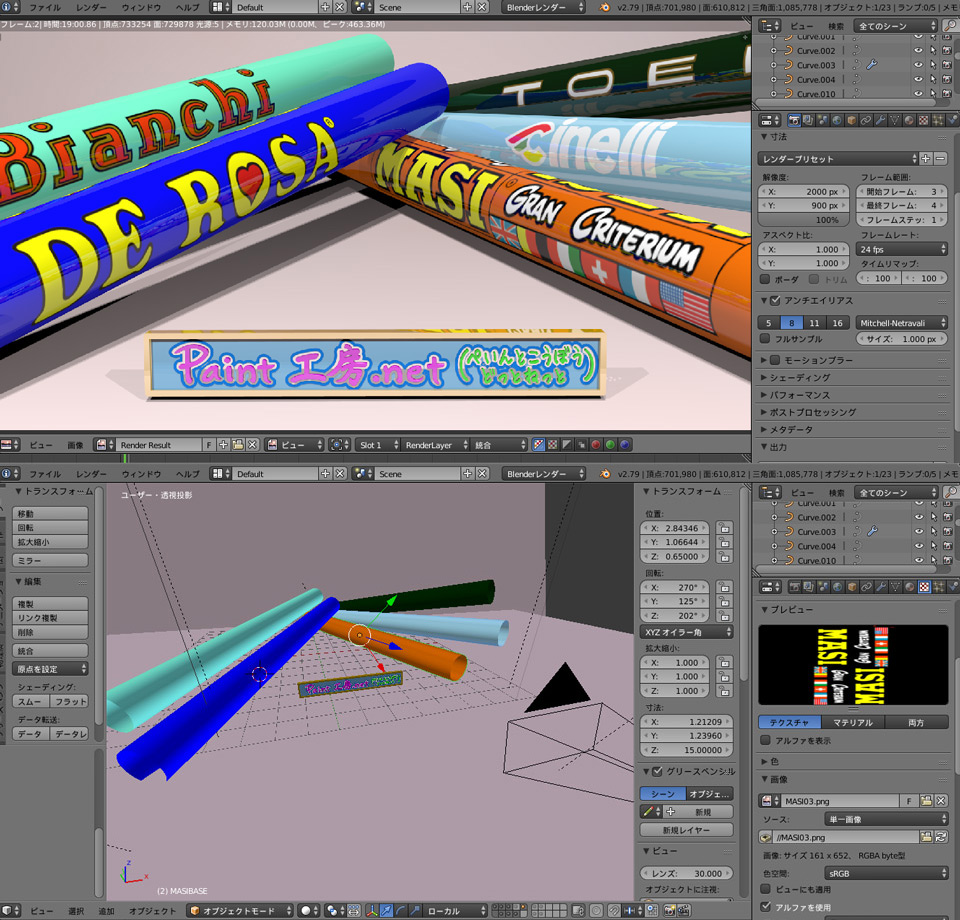Click the plus icon next to レンダープリセット

[926, 159]
